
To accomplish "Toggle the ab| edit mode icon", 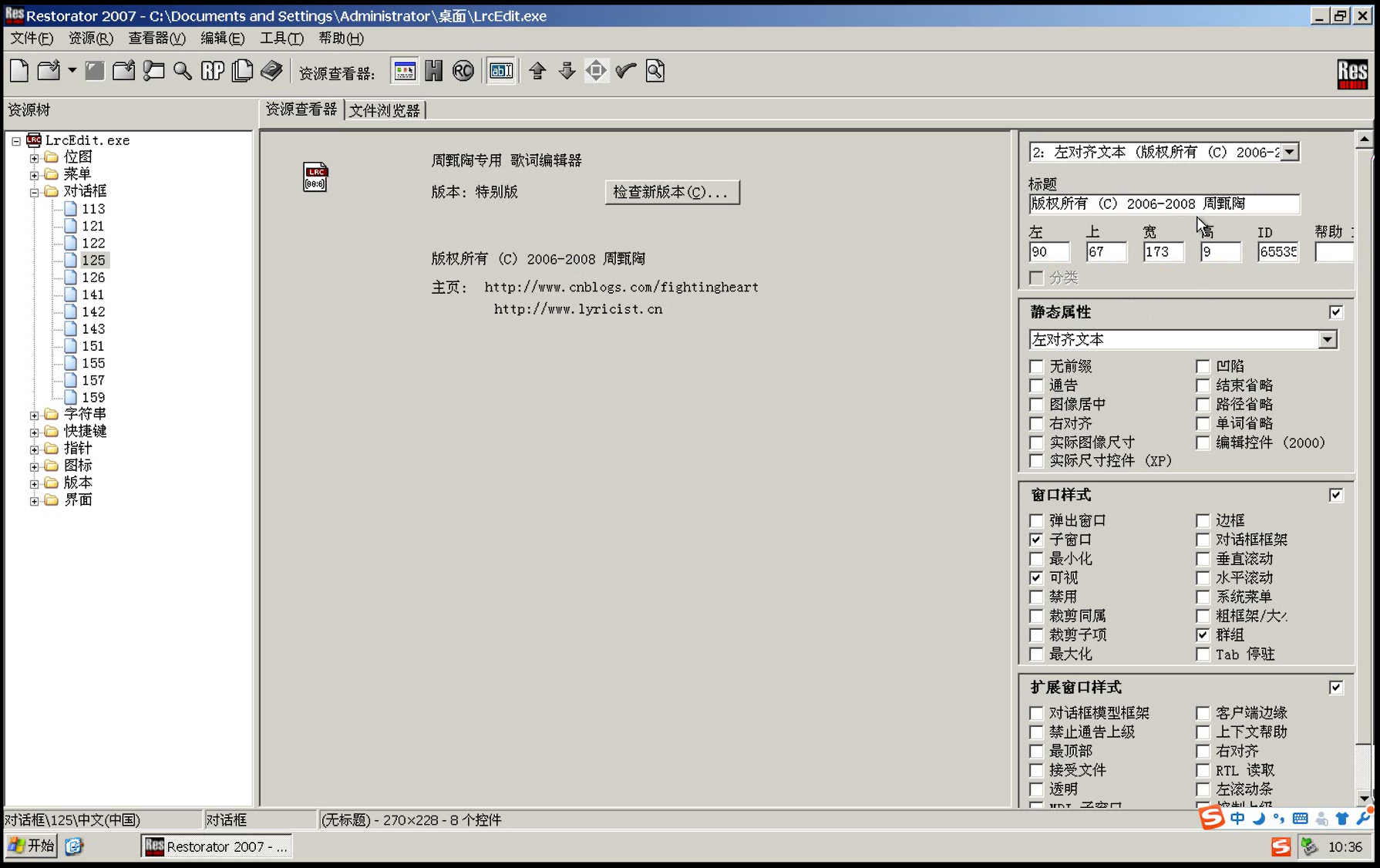I will pos(501,71).
